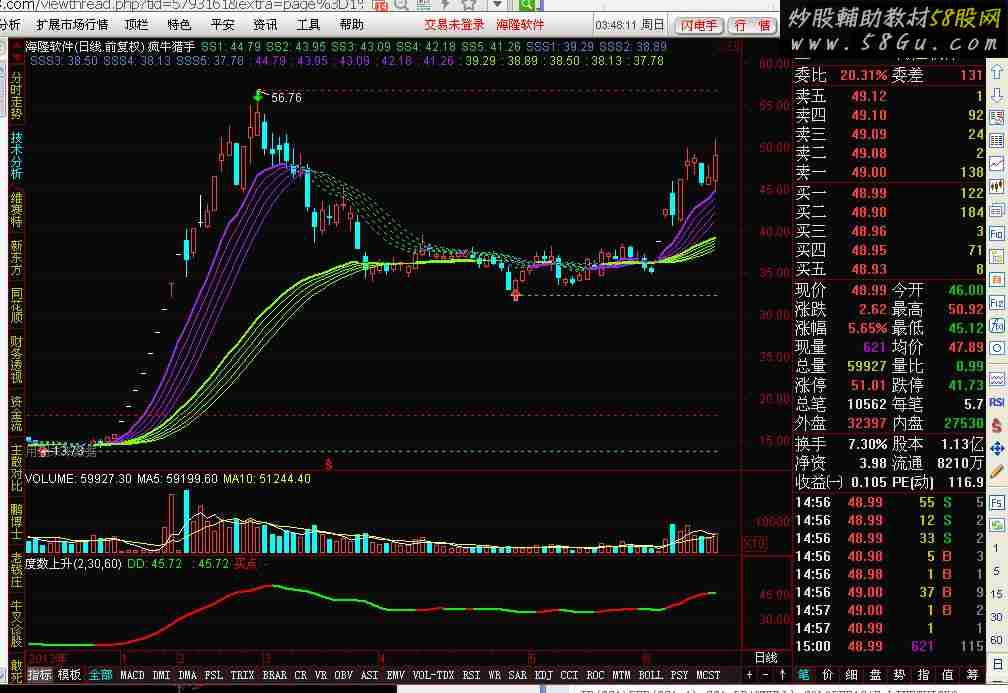Click the down arrow icon in right toolbar
The image size is (1008, 693).
tap(996, 95)
